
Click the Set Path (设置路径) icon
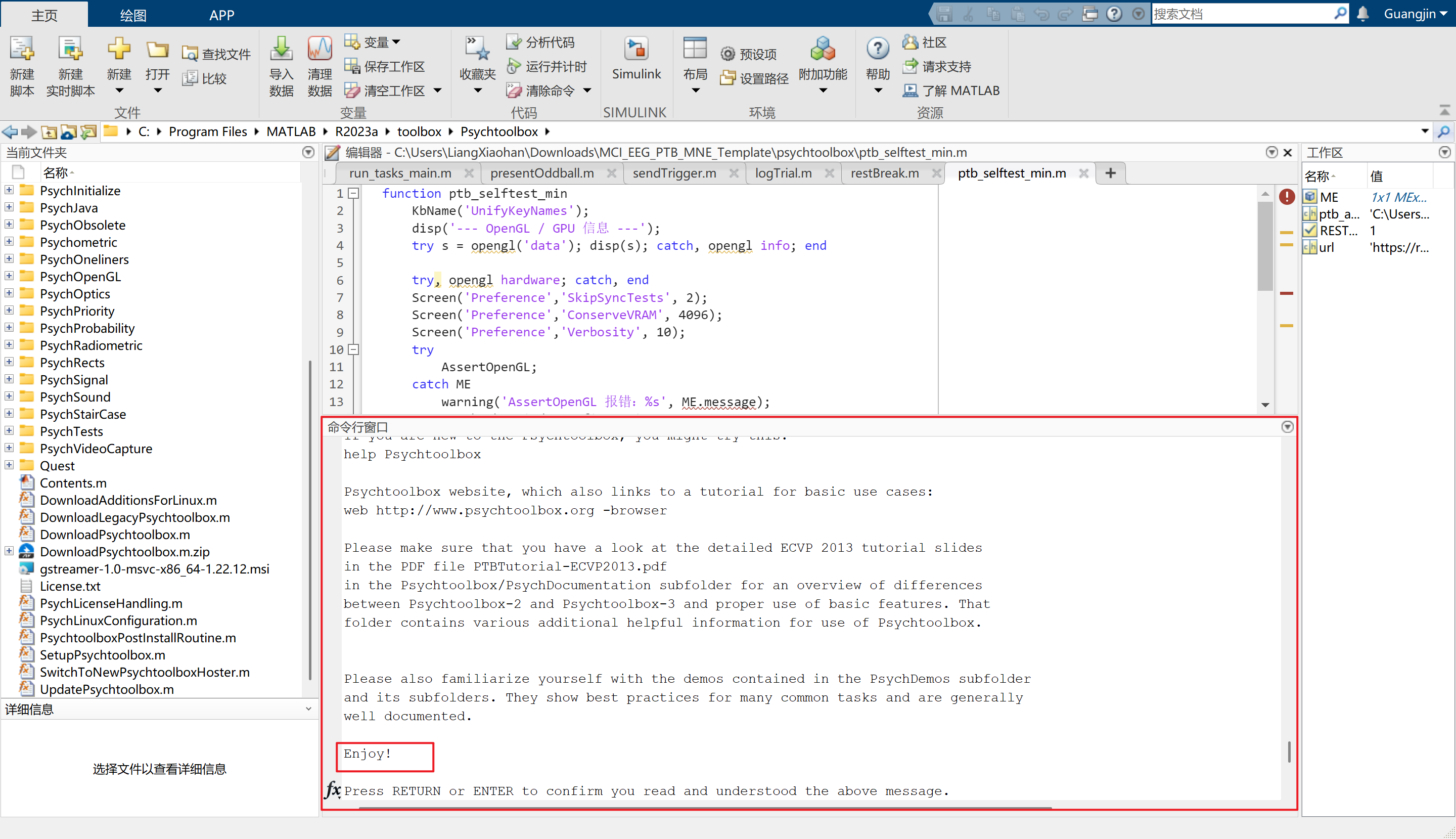(x=727, y=78)
